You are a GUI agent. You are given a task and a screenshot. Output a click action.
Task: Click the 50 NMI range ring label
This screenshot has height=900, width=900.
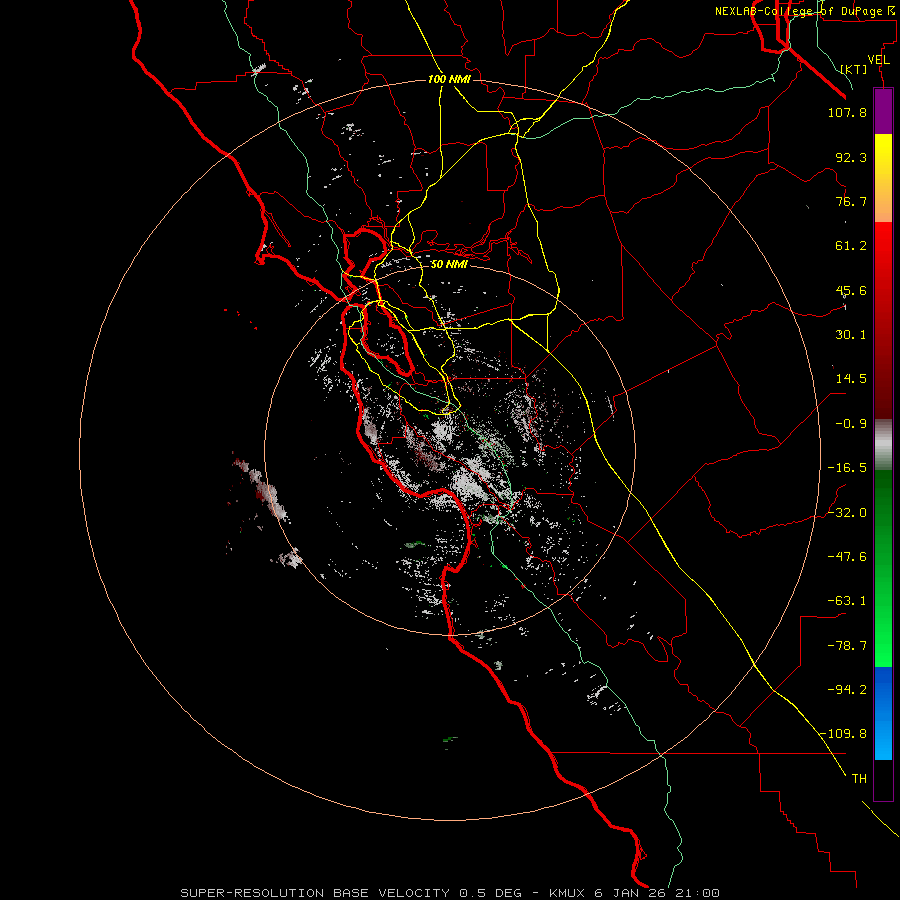(x=449, y=264)
